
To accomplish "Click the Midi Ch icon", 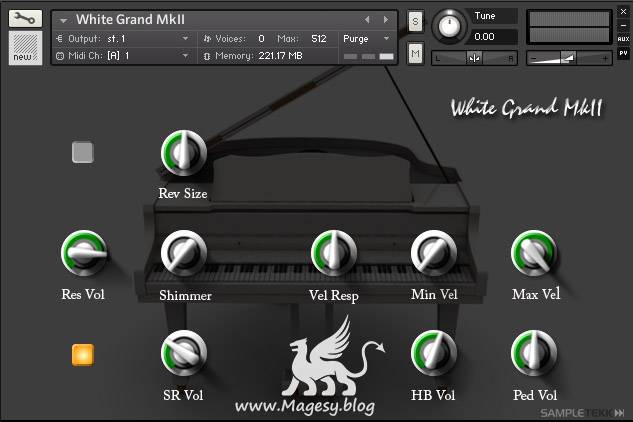I will pos(60,56).
